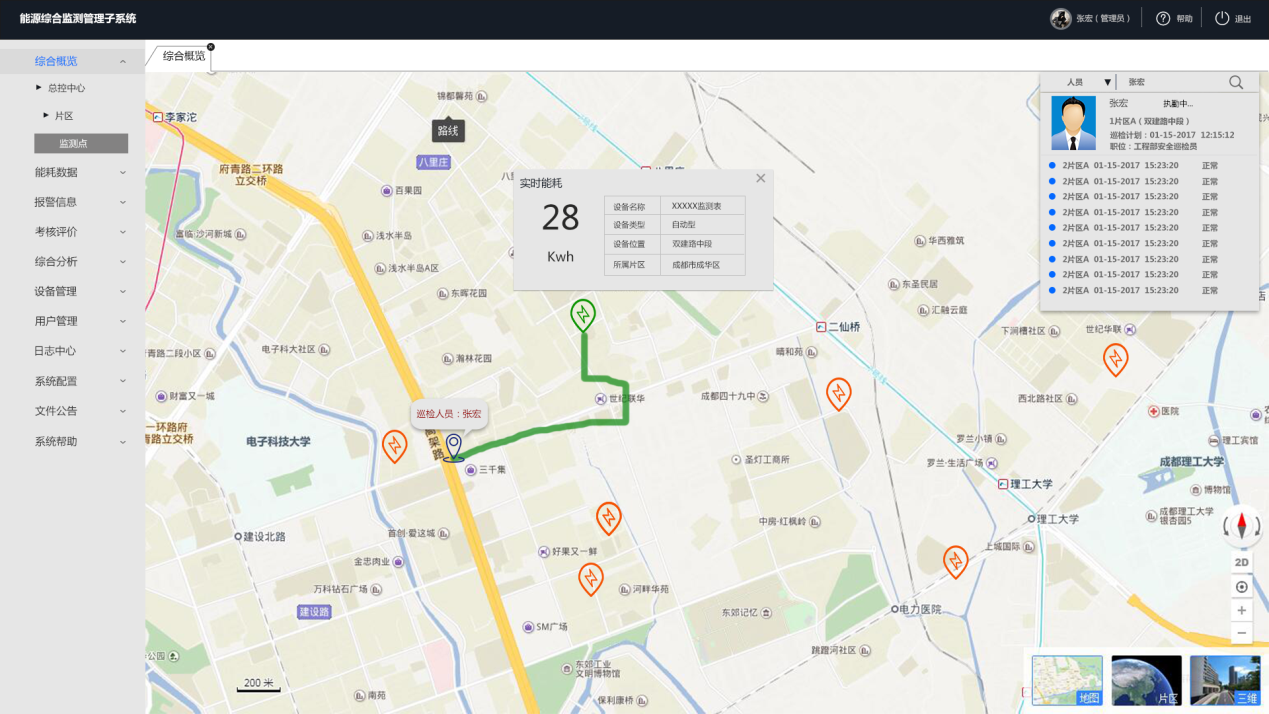
Task: Click the locate-me target icon on map
Action: point(1242,587)
